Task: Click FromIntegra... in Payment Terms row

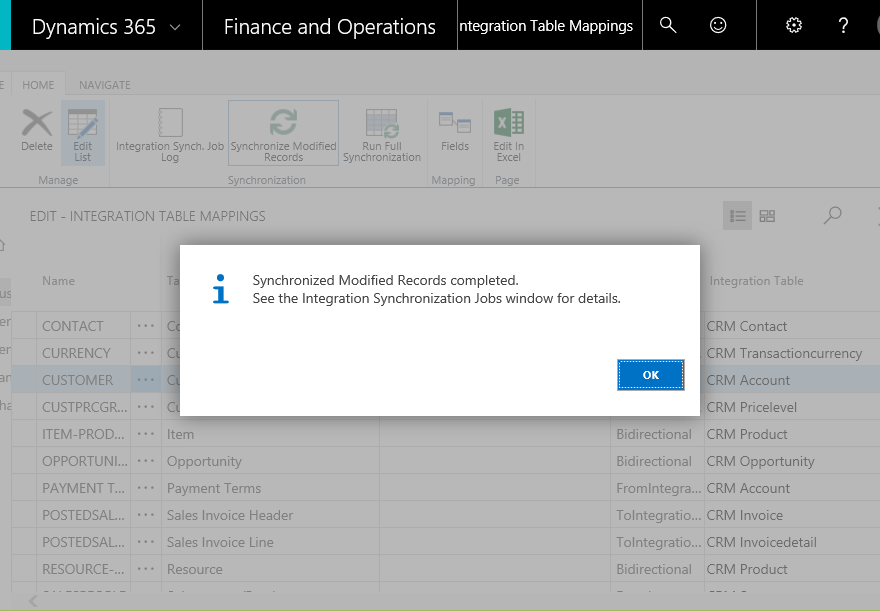Action: [x=658, y=488]
